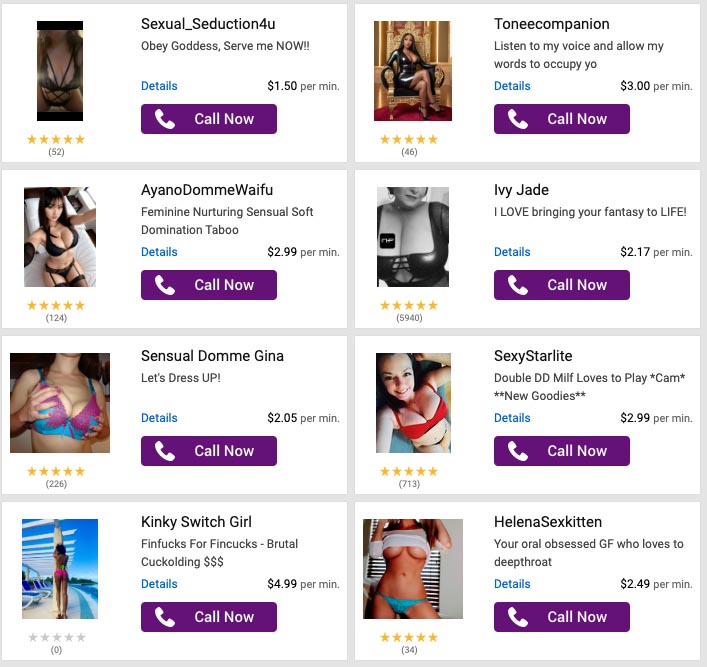This screenshot has height=667, width=707.
Task: Click the AyanoDommeWaifu name heading
Action: tap(207, 190)
